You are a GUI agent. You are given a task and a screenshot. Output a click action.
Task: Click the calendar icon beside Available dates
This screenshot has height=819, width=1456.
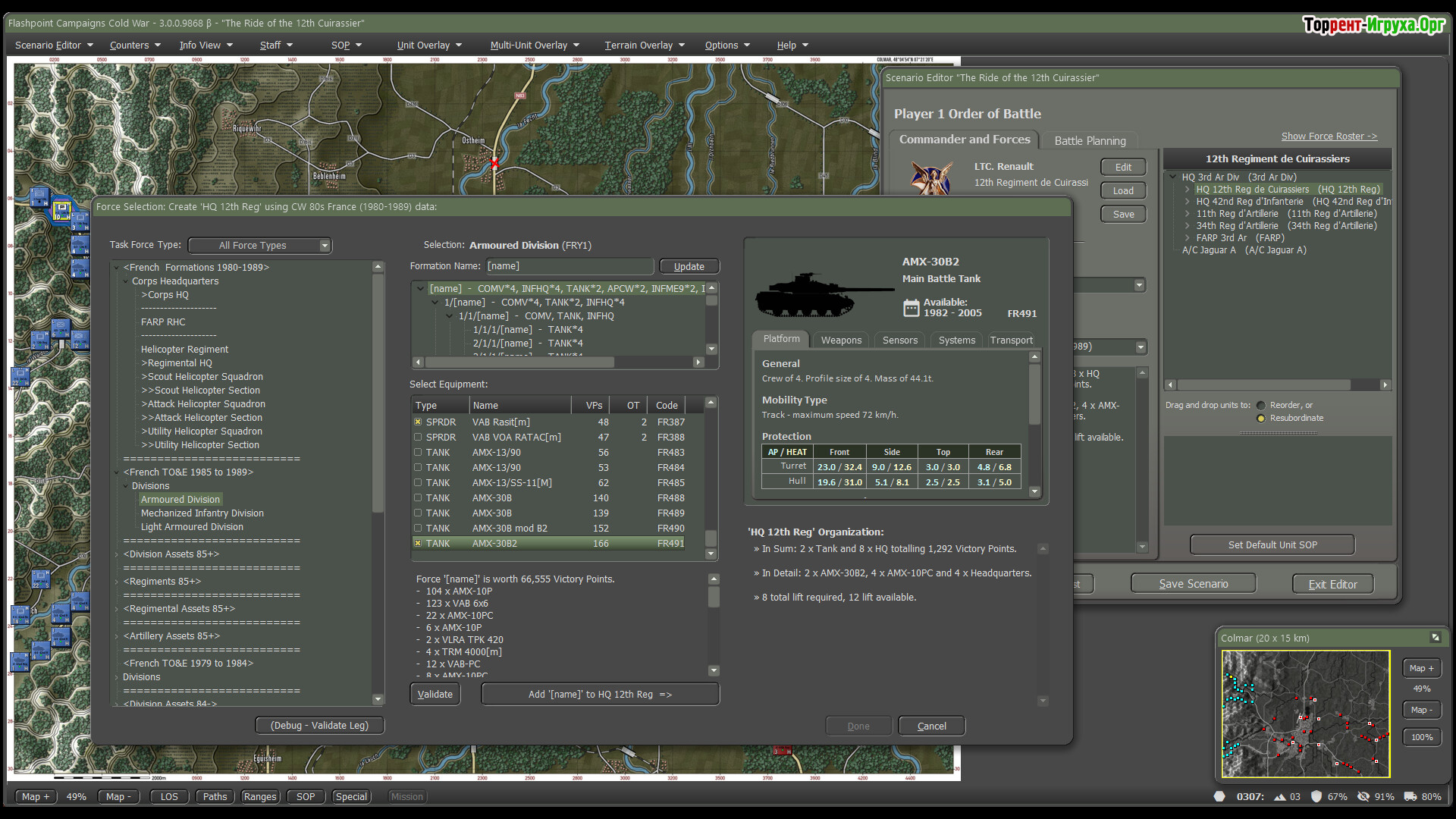pos(911,308)
